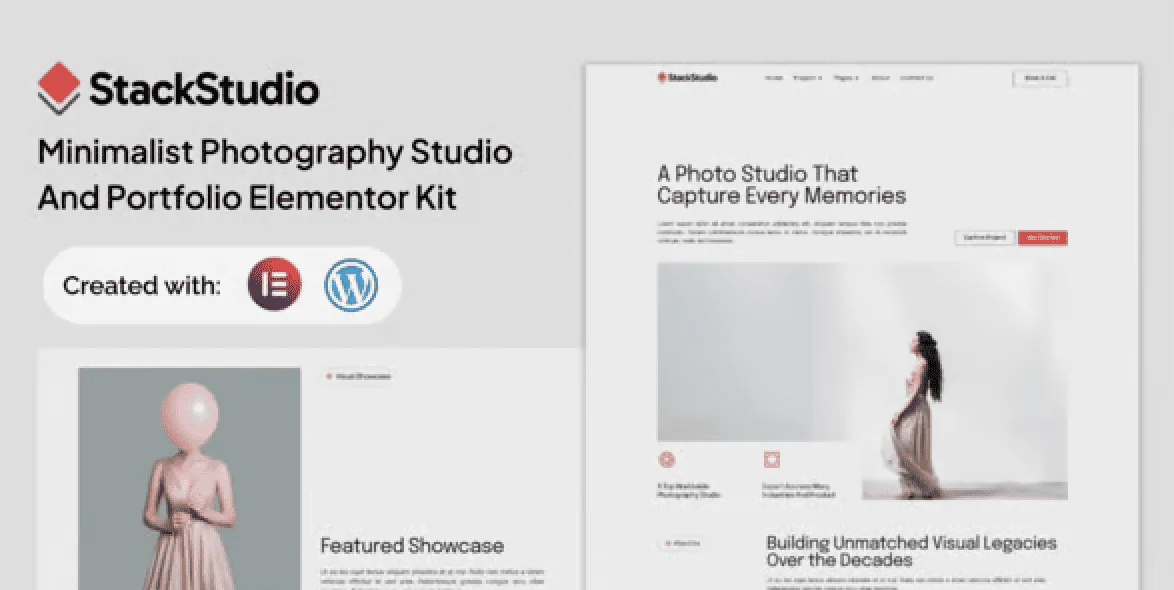
Task: Expand the Pages dropdown in the mockup nav
Action: pos(846,78)
